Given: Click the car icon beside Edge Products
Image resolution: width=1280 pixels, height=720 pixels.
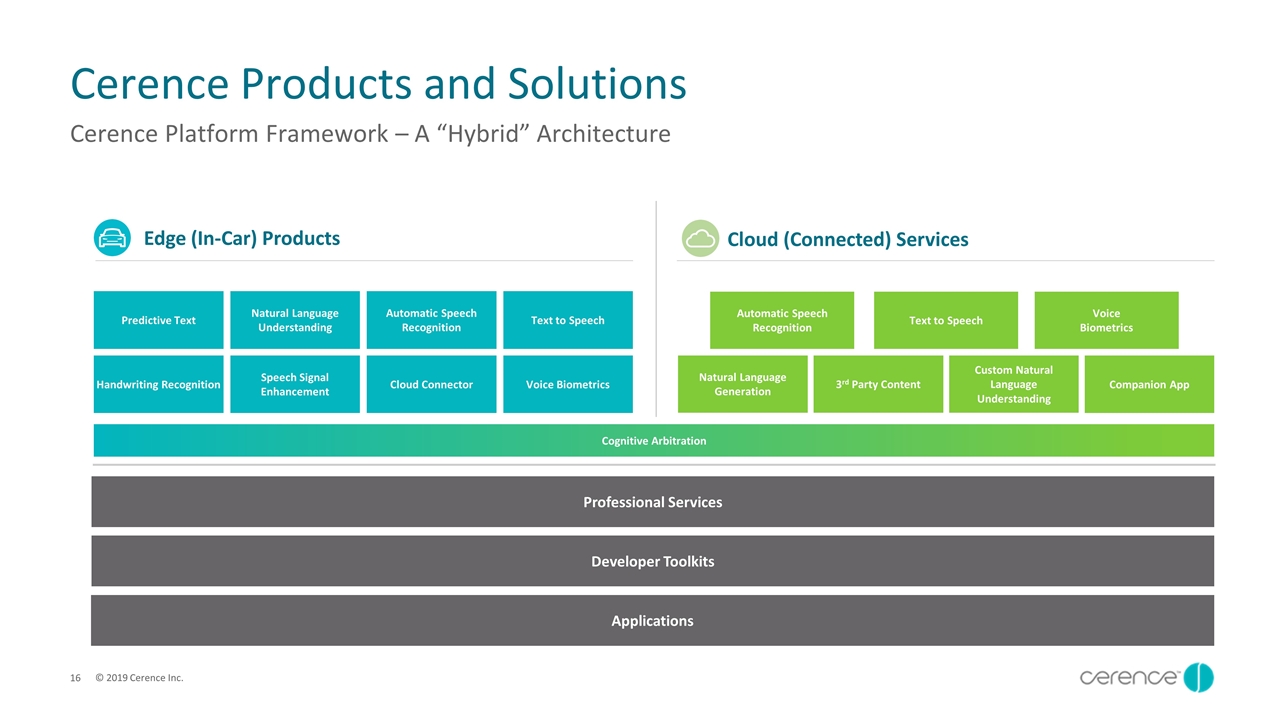Looking at the screenshot, I should coord(112,238).
